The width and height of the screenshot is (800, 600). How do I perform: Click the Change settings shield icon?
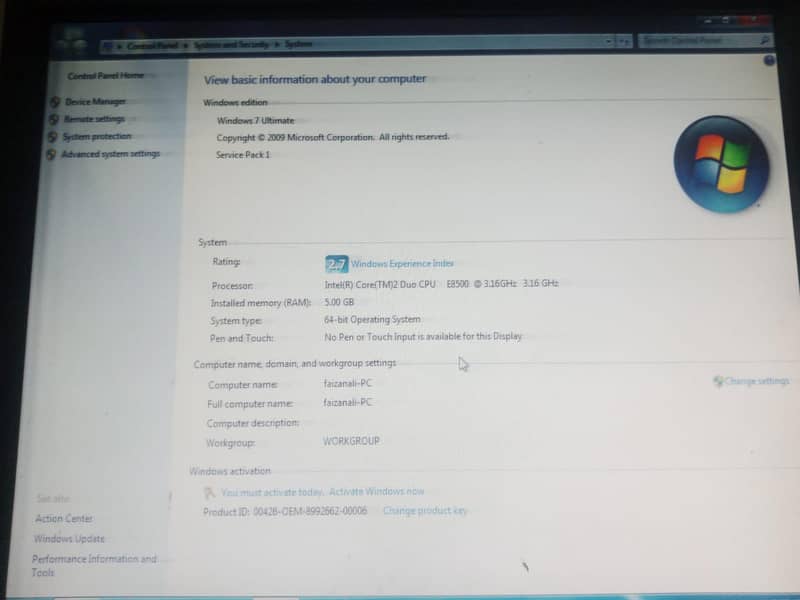(x=718, y=381)
